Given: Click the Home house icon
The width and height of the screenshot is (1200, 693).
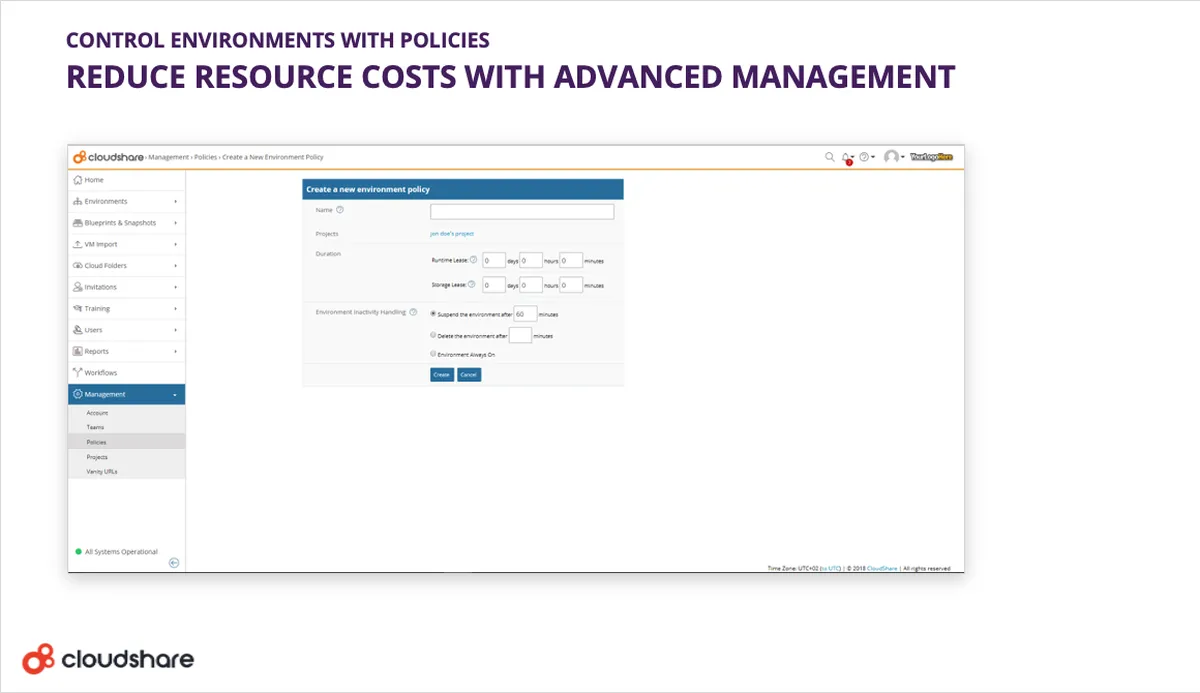Looking at the screenshot, I should click(x=77, y=180).
